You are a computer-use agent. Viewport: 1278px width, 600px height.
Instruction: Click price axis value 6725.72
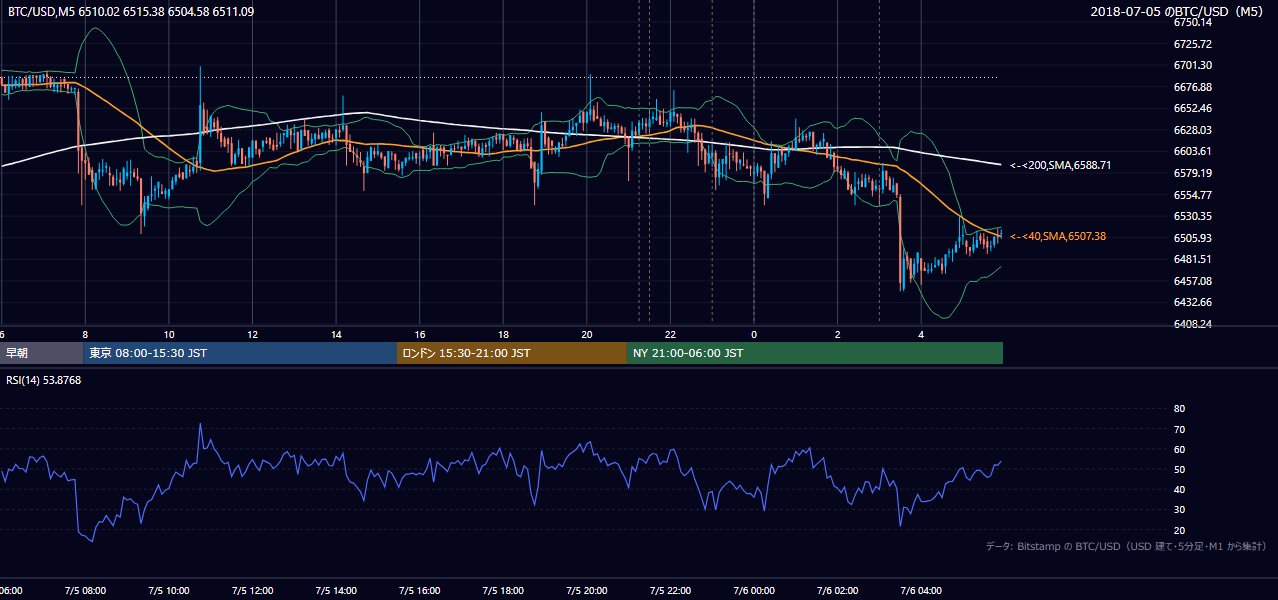click(x=1193, y=44)
